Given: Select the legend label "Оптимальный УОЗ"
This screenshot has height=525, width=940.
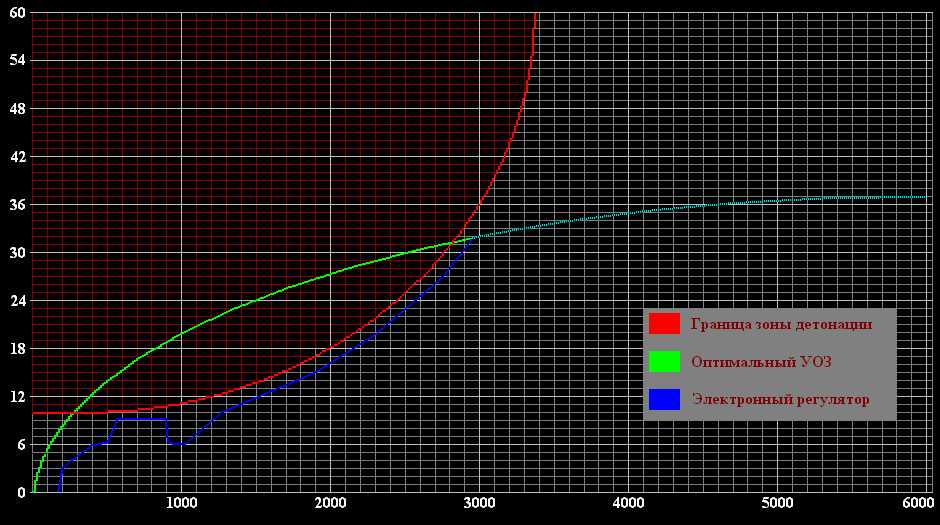Looking at the screenshot, I should tap(761, 362).
